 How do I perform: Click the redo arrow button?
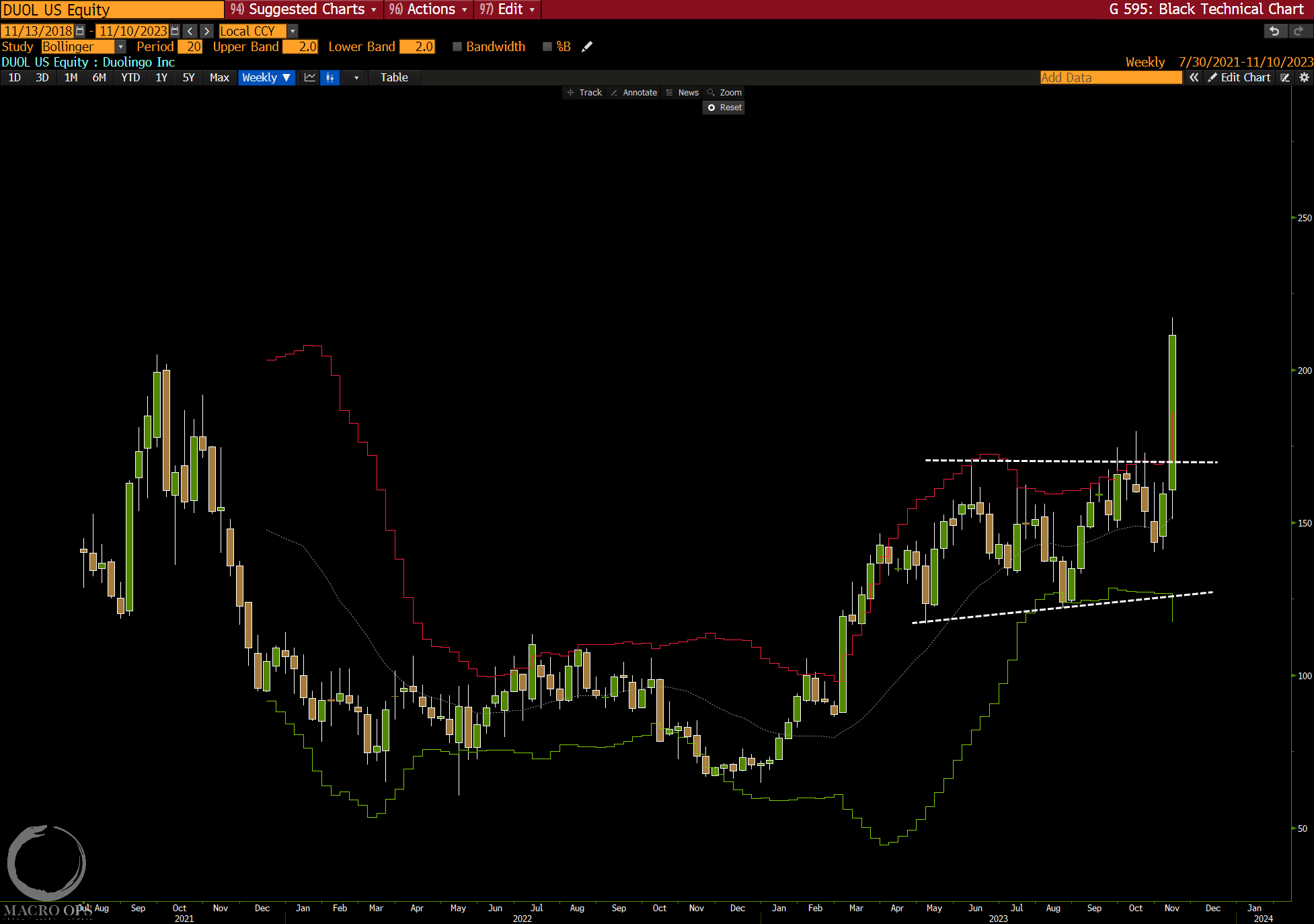tap(1299, 31)
